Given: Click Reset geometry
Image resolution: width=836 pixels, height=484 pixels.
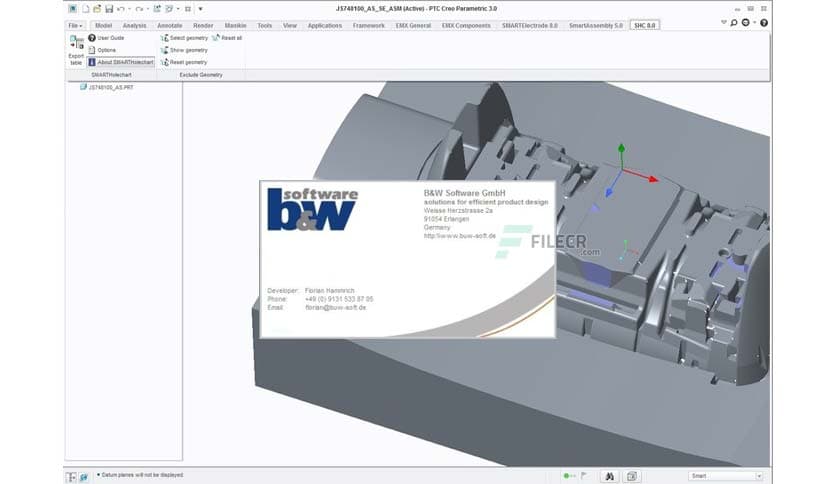Looking at the screenshot, I should 184,62.
